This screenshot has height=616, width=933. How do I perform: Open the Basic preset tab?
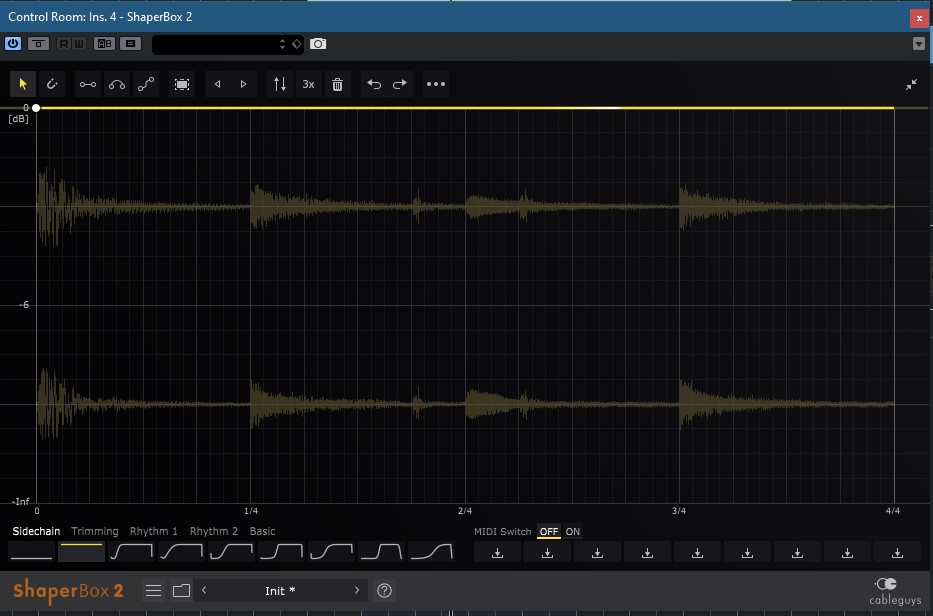[x=262, y=531]
